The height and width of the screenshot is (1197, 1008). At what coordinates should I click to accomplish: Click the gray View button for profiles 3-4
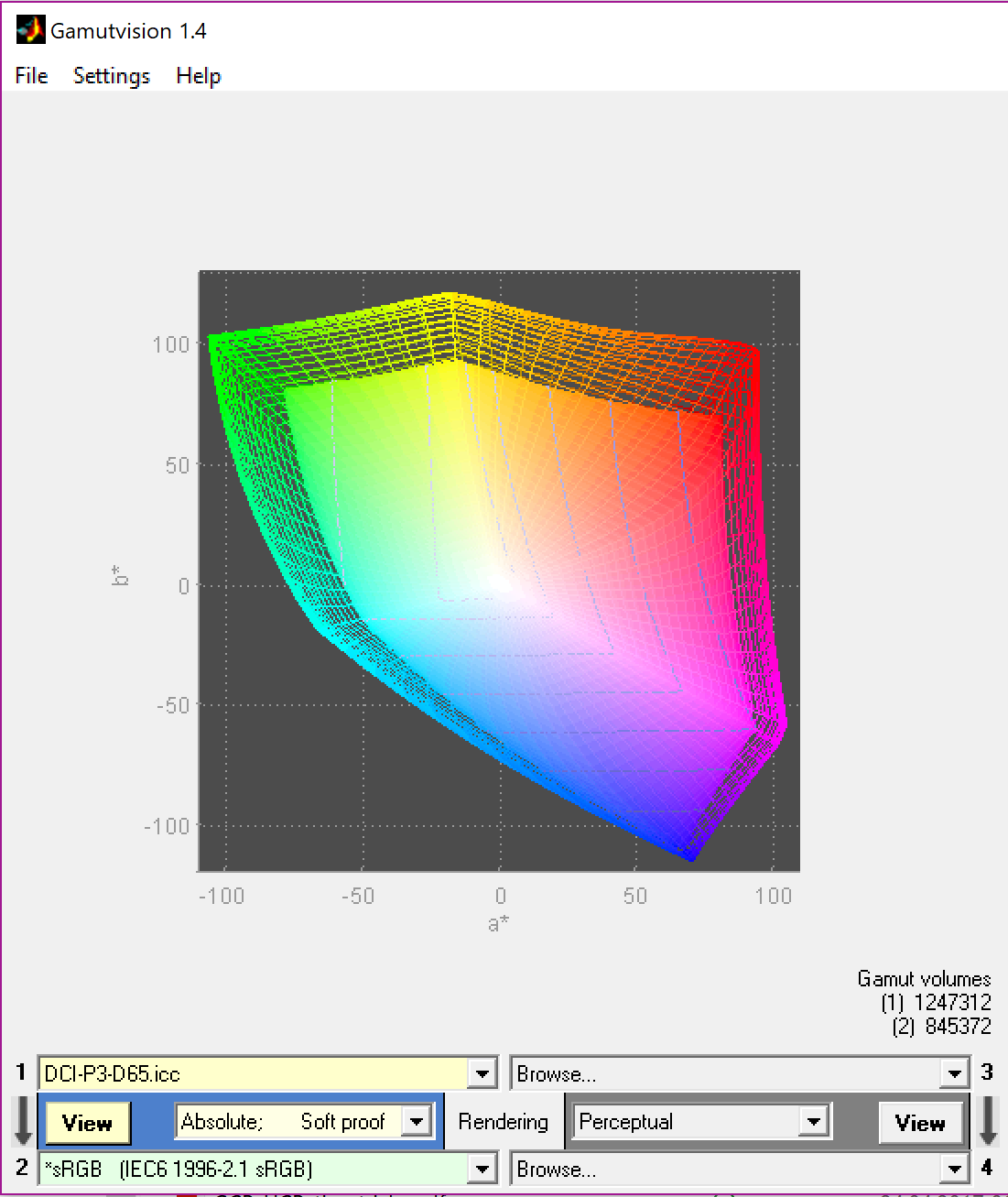click(920, 1123)
